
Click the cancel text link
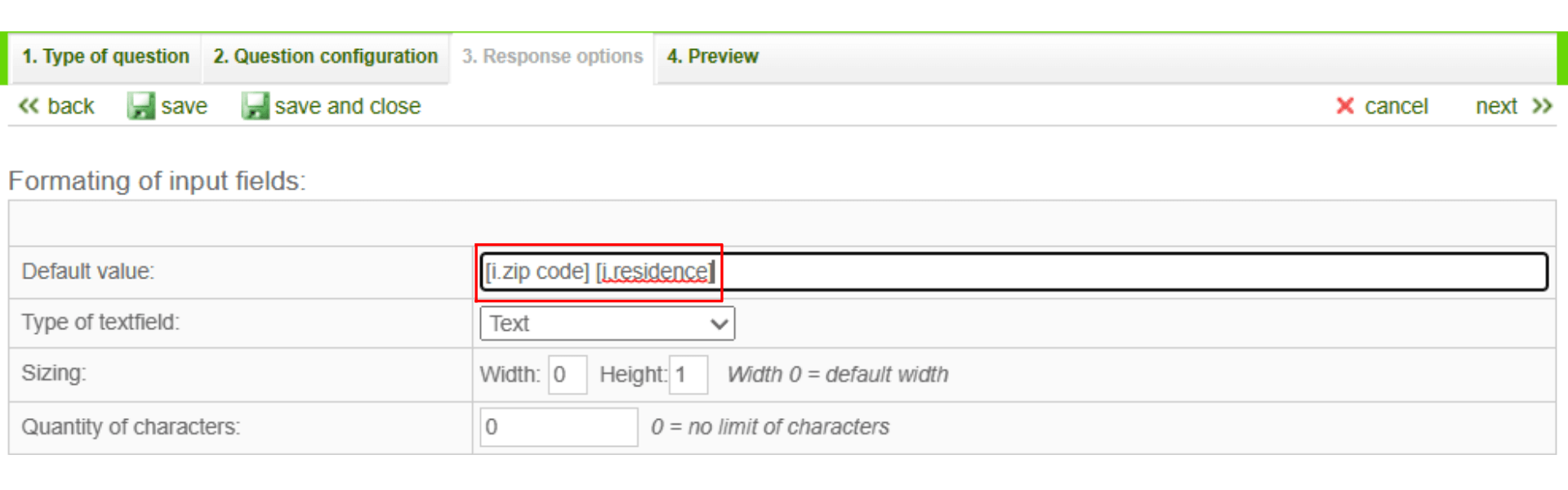click(1396, 106)
